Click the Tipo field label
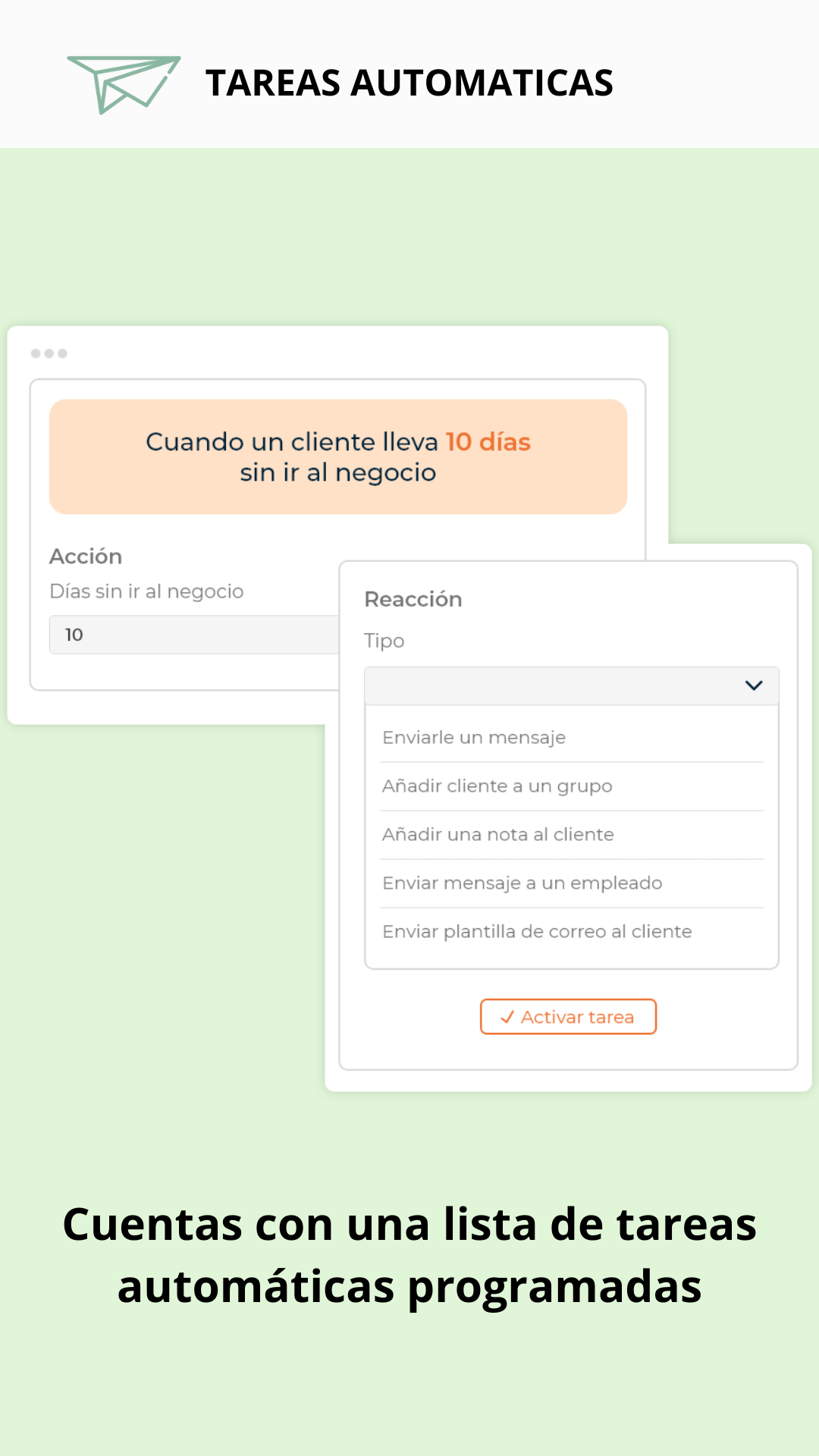Screen dimensions: 819x1456 [384, 641]
